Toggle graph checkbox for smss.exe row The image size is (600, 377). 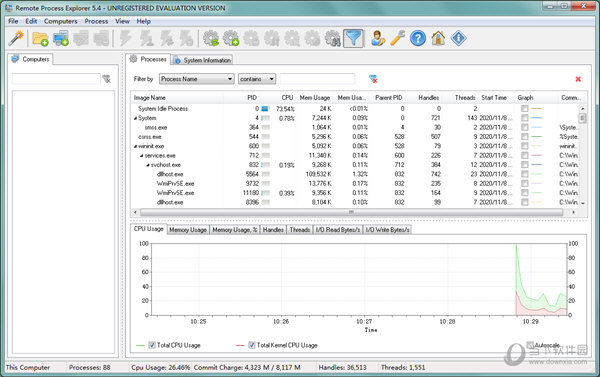[525, 127]
